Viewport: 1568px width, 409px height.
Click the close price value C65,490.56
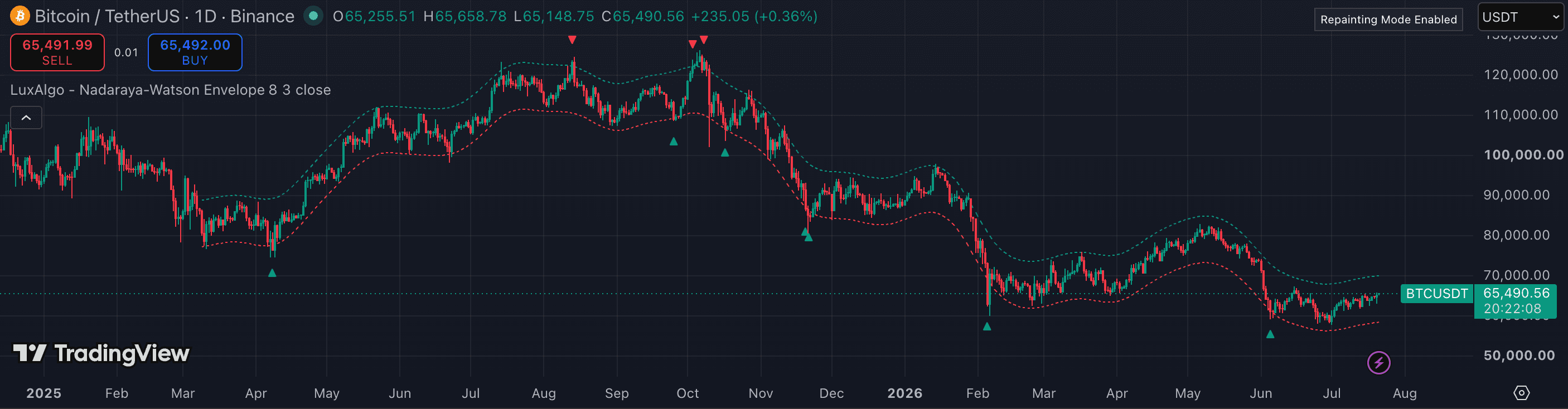tap(643, 16)
